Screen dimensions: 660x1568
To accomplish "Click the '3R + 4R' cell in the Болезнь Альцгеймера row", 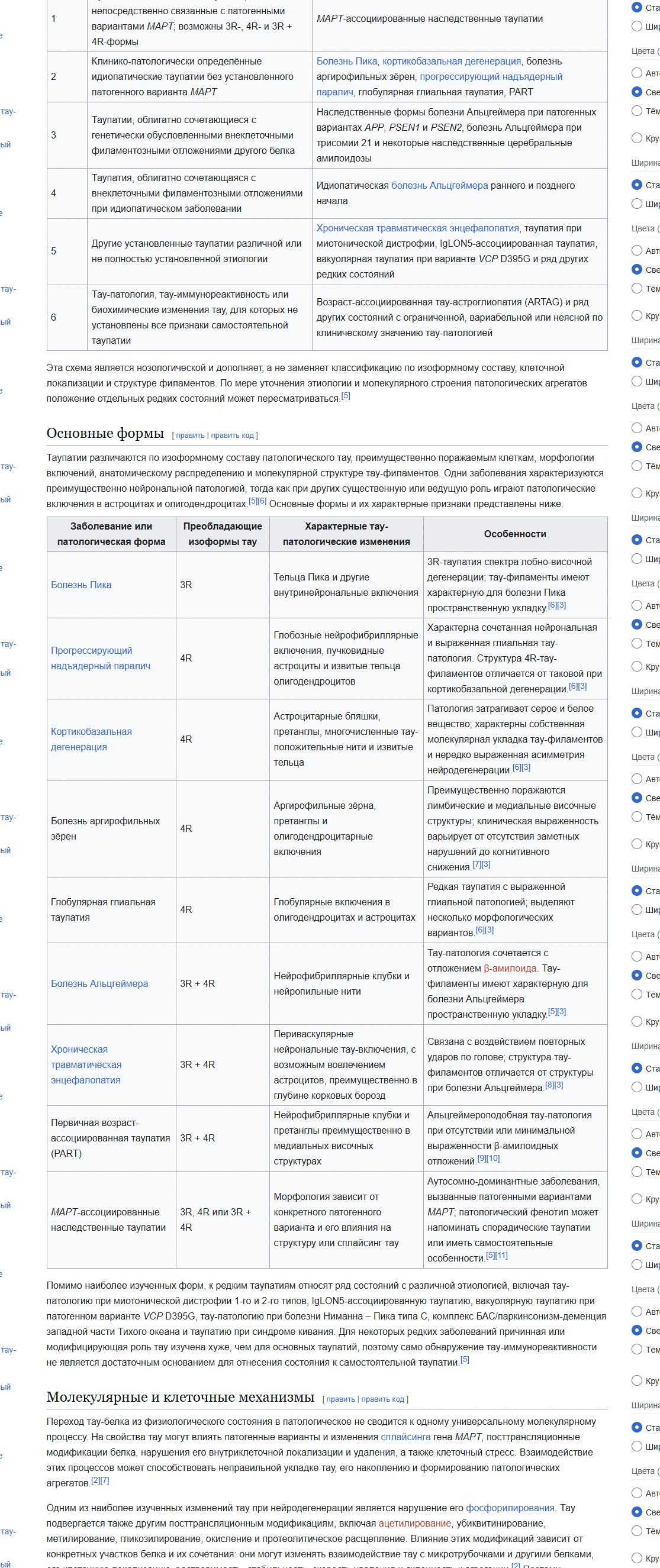I will point(223,983).
